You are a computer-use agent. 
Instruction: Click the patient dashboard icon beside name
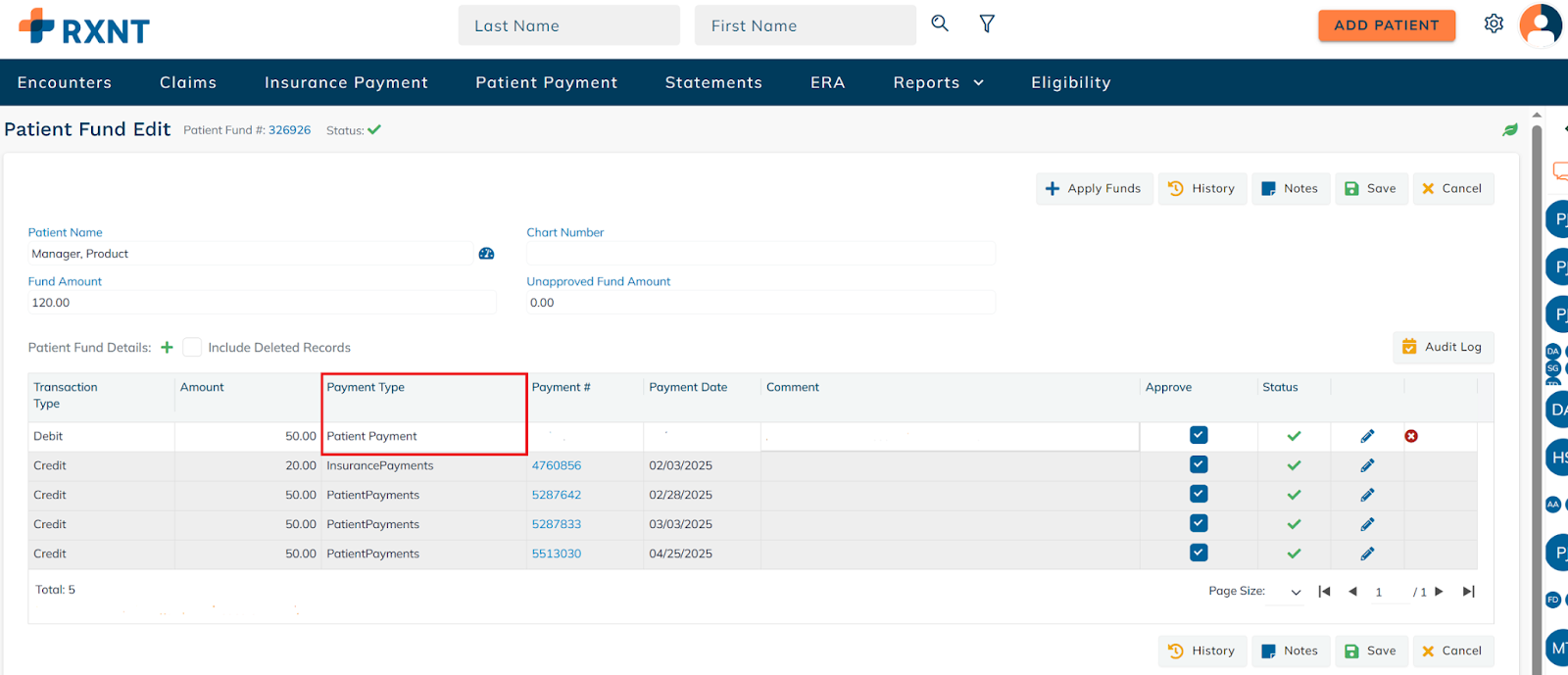click(x=486, y=254)
